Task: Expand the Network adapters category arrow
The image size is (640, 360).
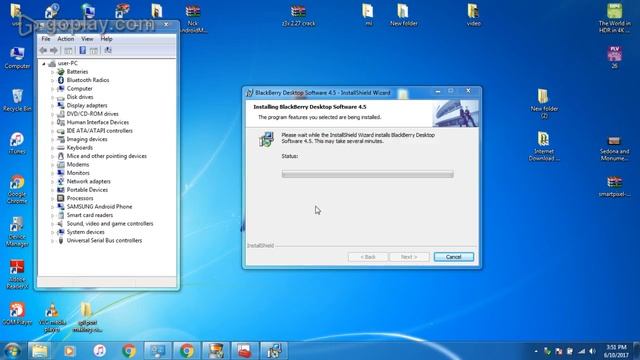Action: point(52,182)
